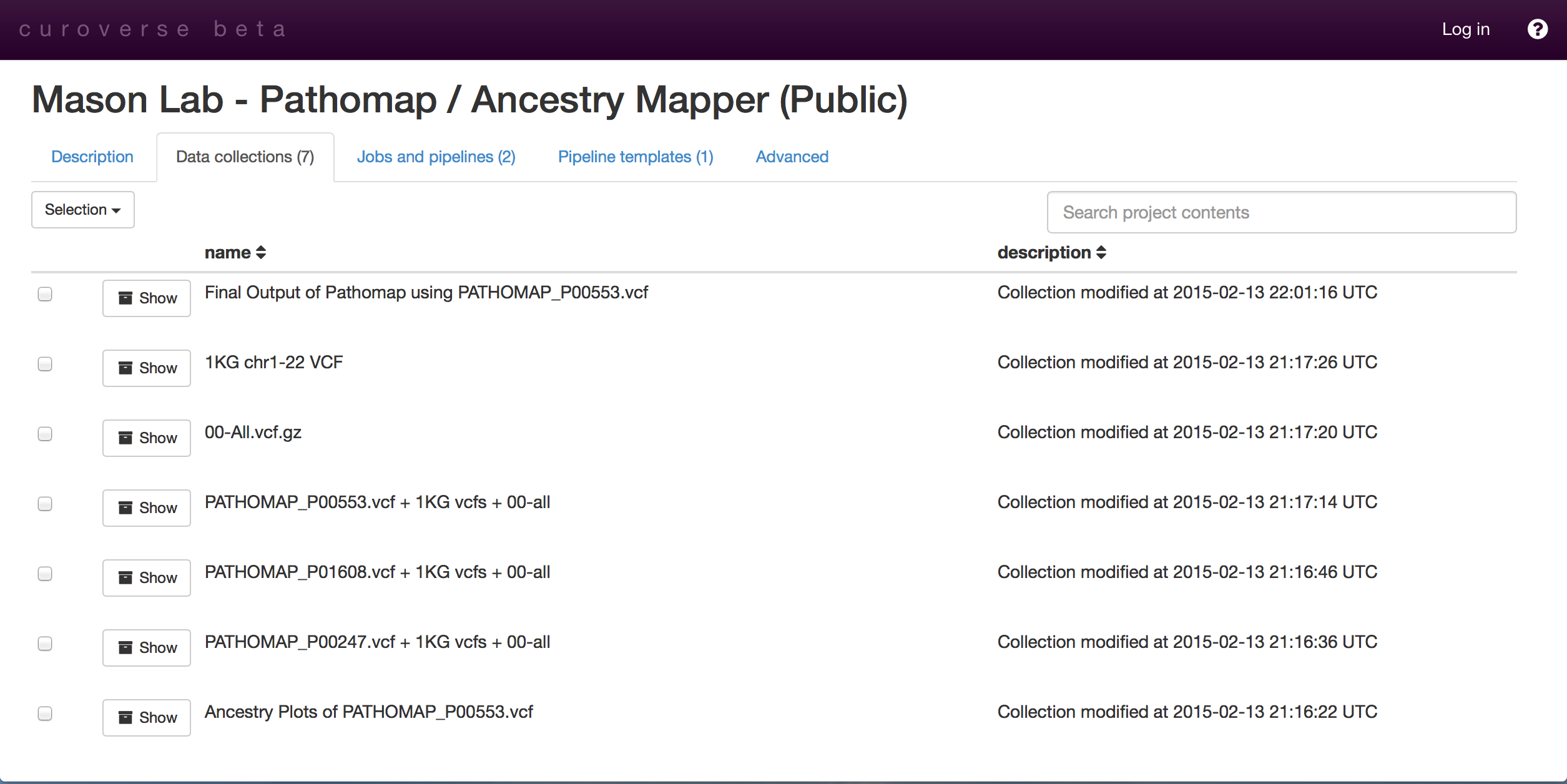Click PATHOMAP_P00553.vcf + 1KG vcfs + 00-all text
The image size is (1567, 784).
point(378,502)
